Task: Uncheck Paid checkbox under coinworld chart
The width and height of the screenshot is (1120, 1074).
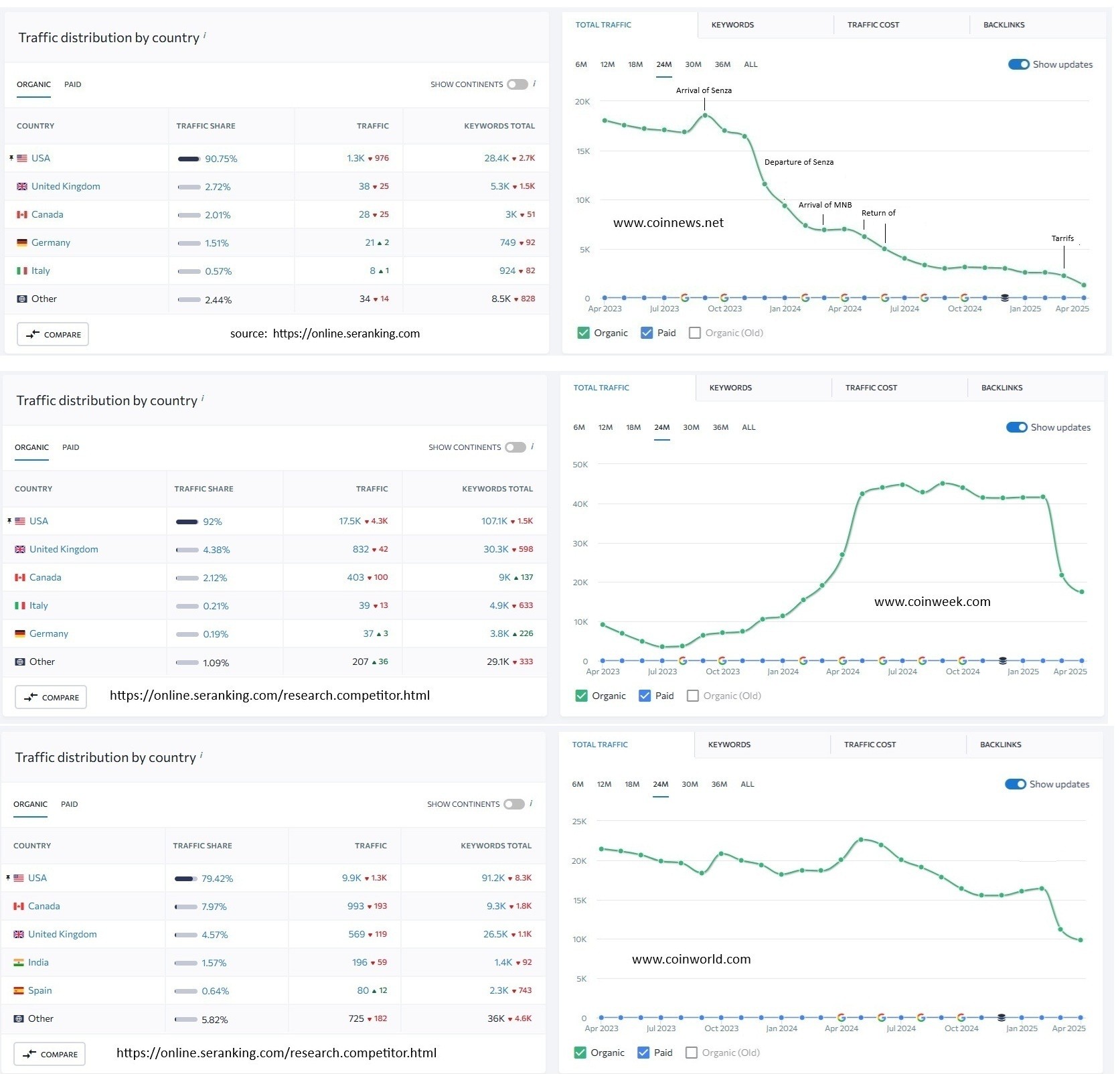Action: [643, 1053]
